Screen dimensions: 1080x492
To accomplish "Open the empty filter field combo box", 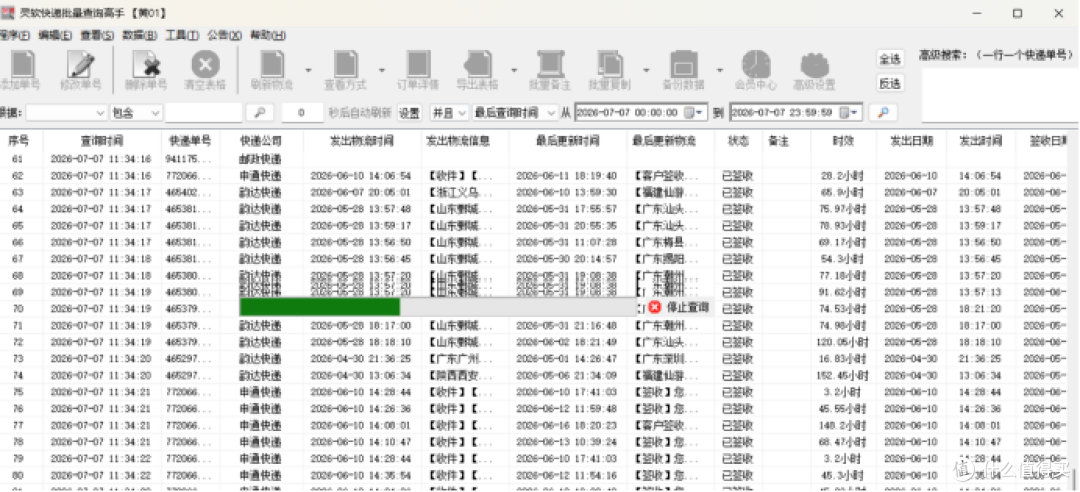I will point(66,112).
